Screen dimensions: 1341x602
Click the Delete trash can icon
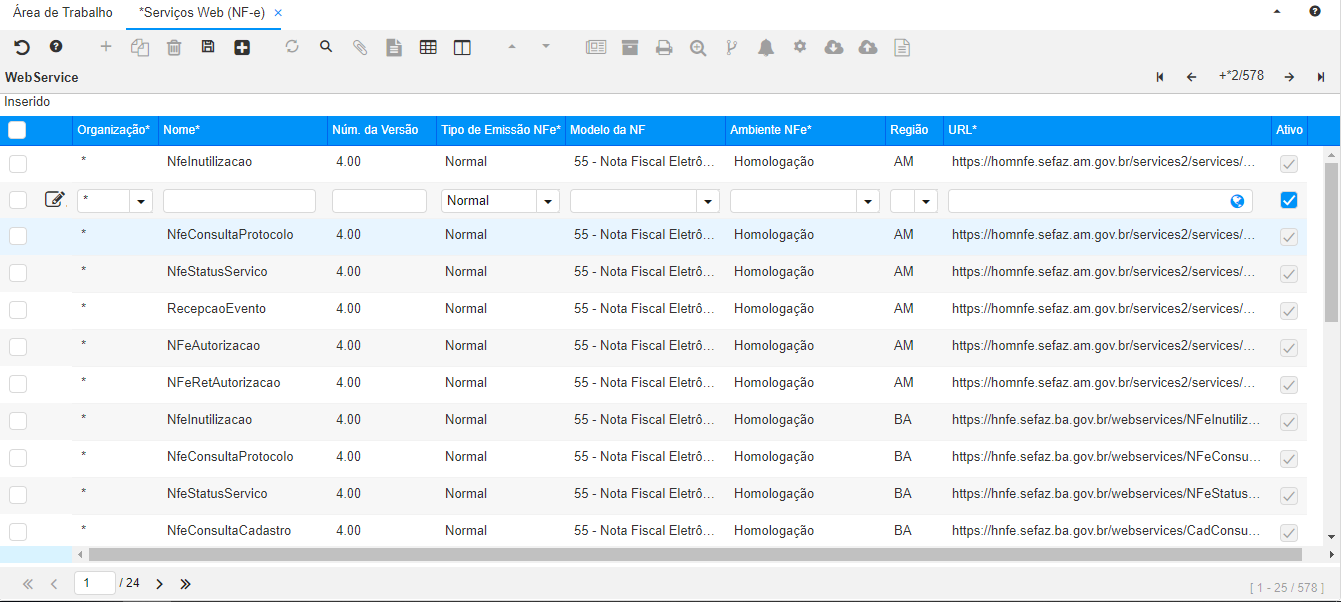[x=174, y=47]
